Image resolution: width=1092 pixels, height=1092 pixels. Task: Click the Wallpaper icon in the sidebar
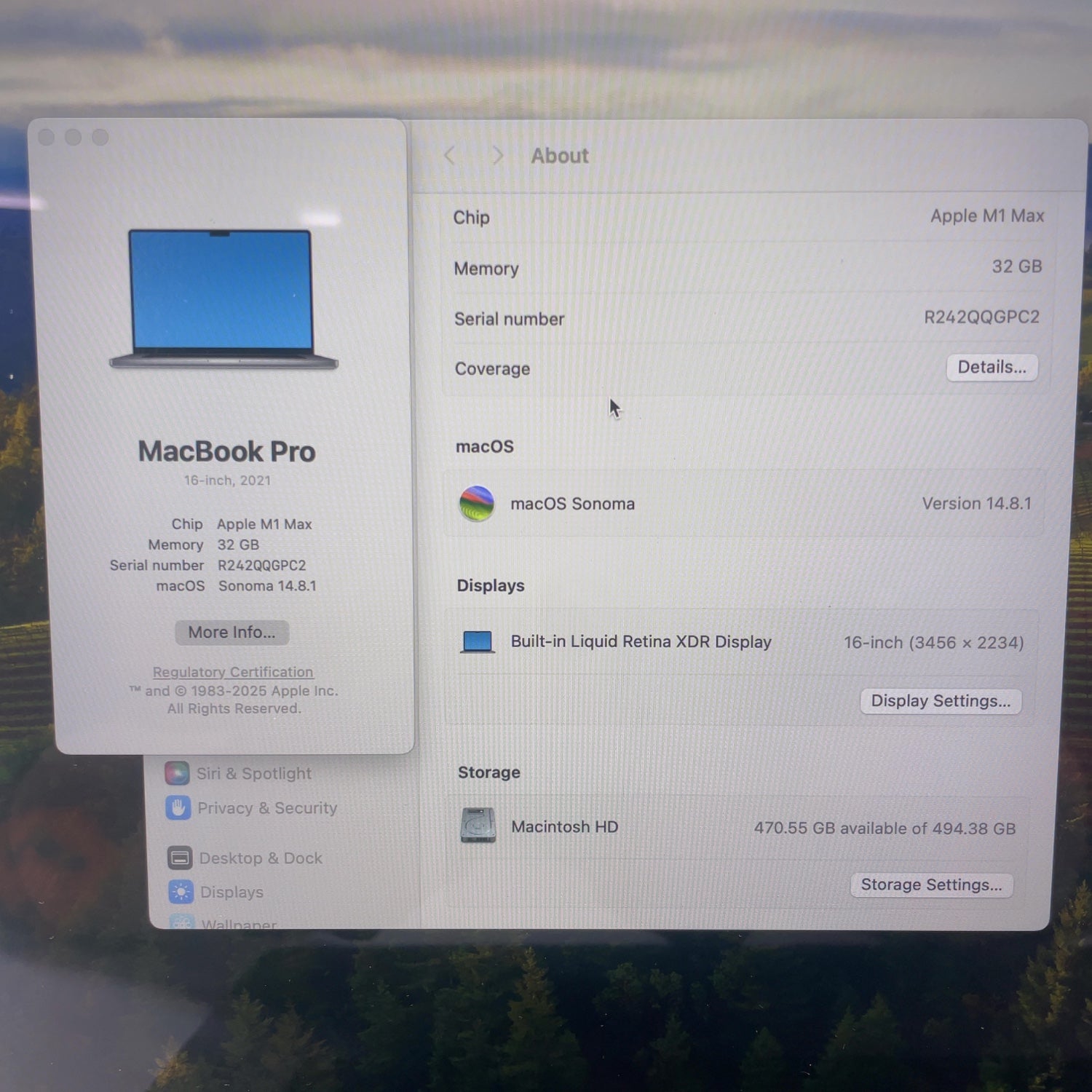[x=183, y=922]
